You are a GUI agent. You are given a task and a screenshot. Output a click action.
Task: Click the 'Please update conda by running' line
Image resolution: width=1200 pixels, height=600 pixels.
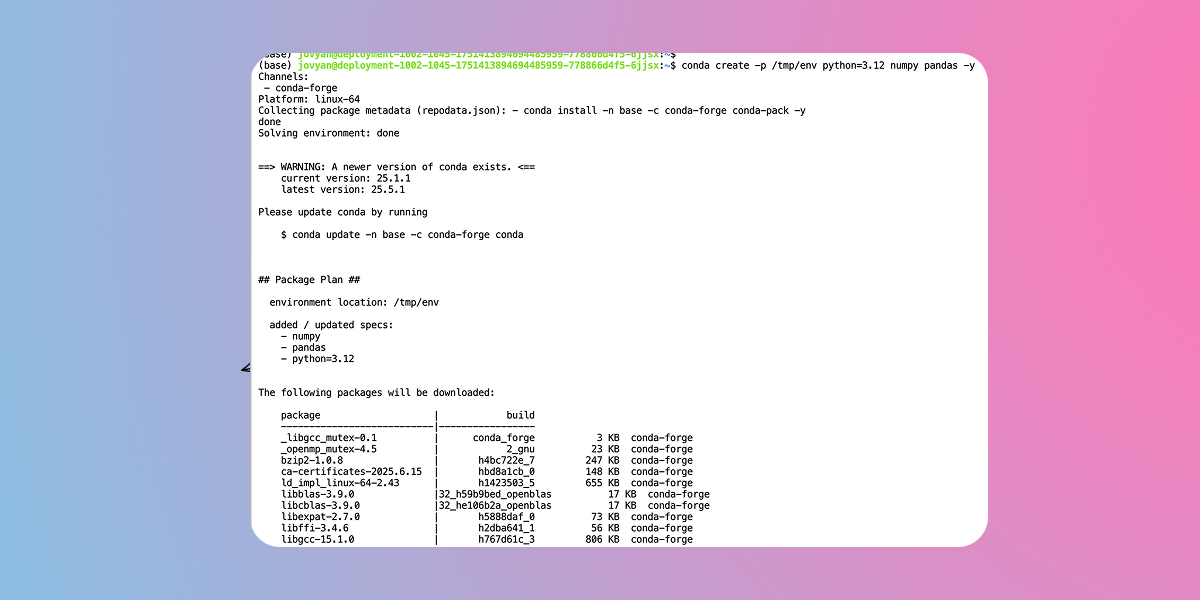(343, 212)
